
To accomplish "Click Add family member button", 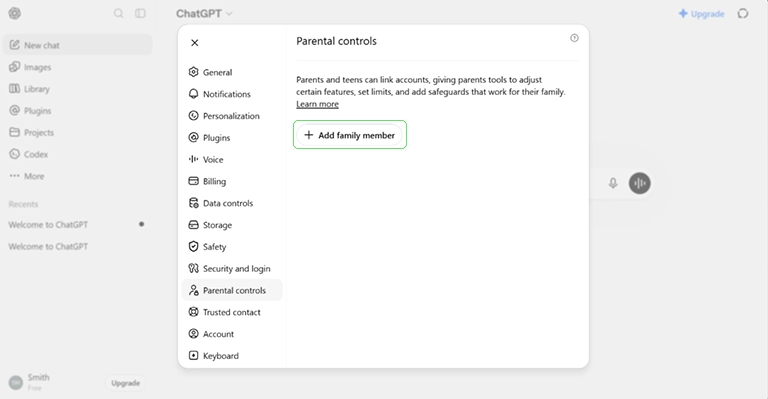I will (350, 135).
